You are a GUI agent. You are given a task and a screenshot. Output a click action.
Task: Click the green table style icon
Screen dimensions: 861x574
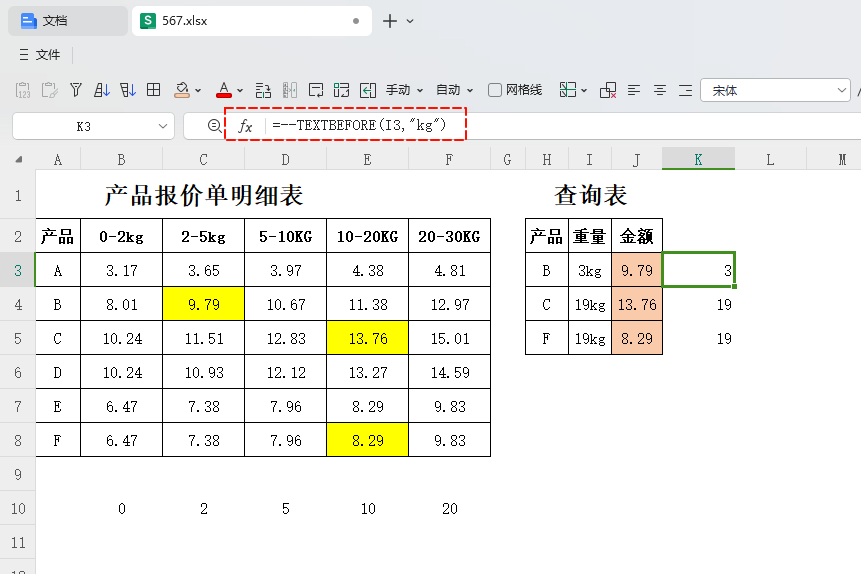point(568,90)
